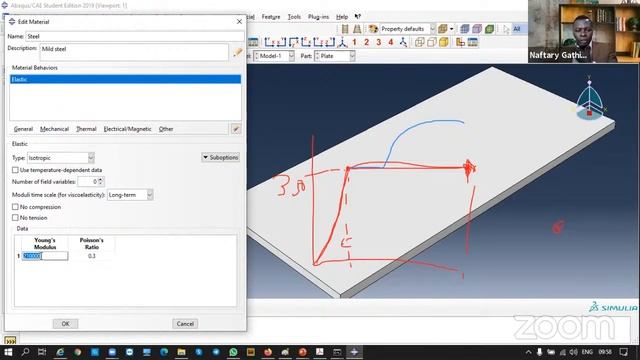Screen dimensions: 640x360
Task: Click the blue display group cube icon
Action: click(x=464, y=29)
